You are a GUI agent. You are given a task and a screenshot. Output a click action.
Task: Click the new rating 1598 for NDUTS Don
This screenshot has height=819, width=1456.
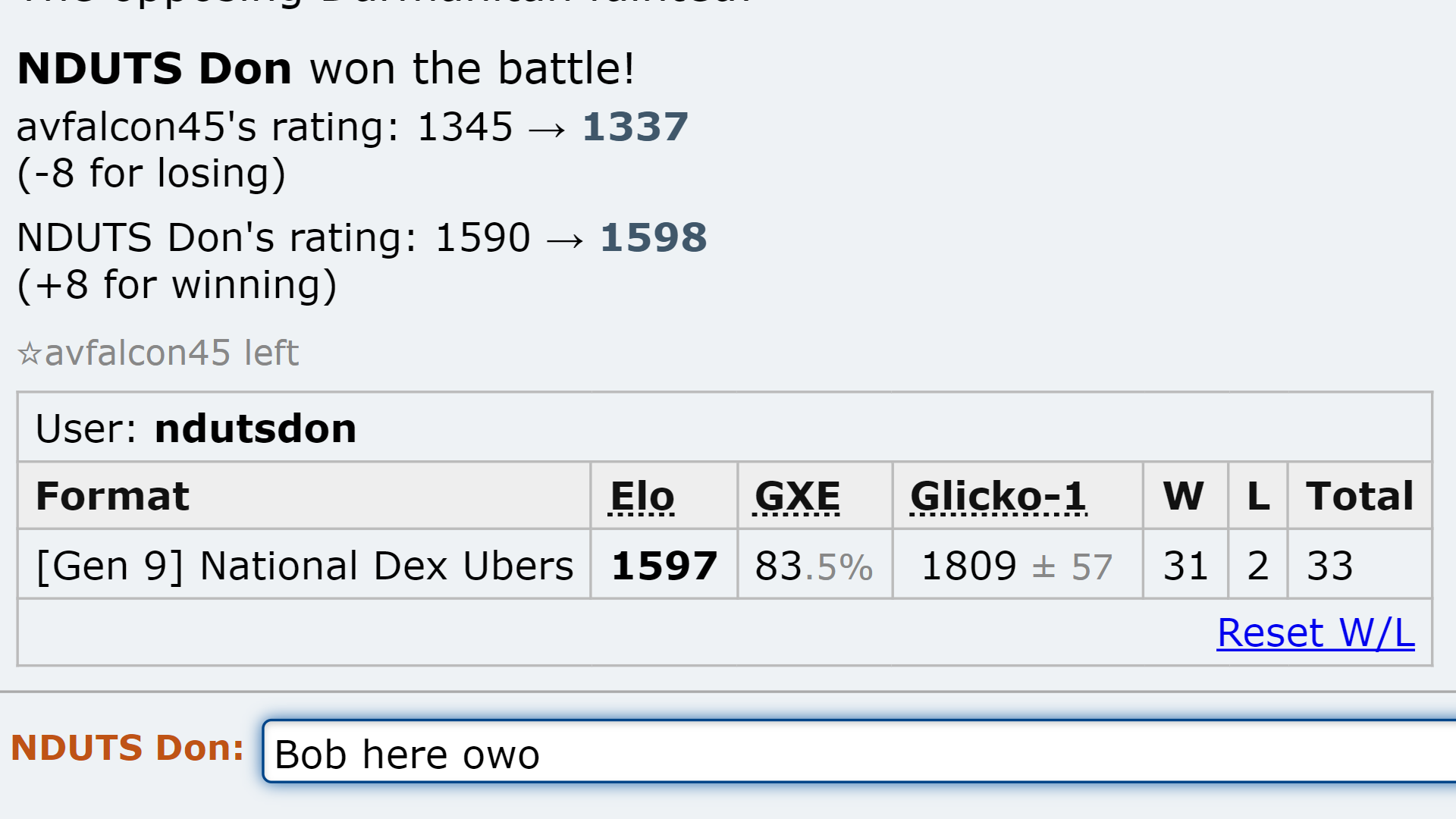tap(653, 238)
